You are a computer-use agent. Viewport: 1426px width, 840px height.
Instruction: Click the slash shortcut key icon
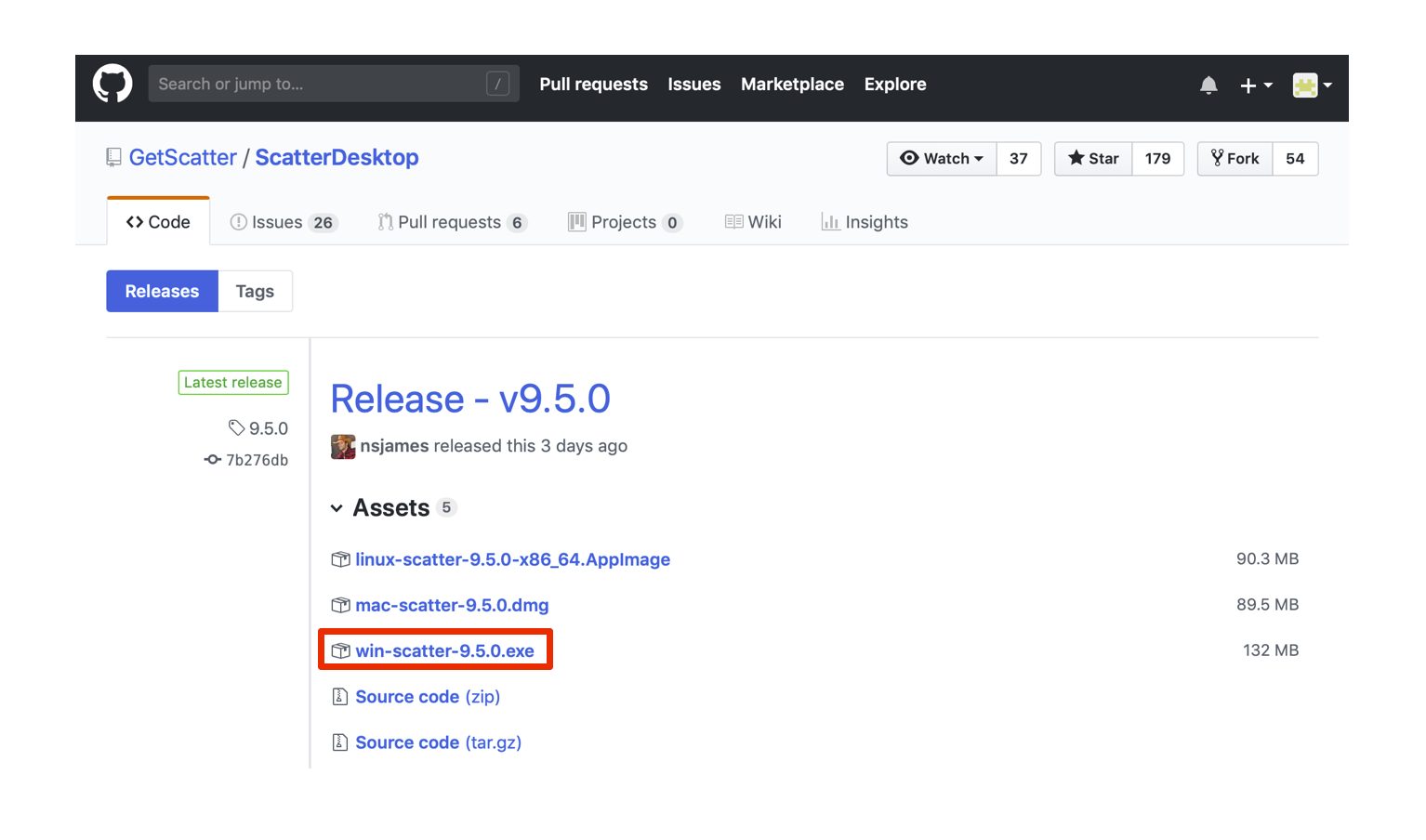pos(498,84)
